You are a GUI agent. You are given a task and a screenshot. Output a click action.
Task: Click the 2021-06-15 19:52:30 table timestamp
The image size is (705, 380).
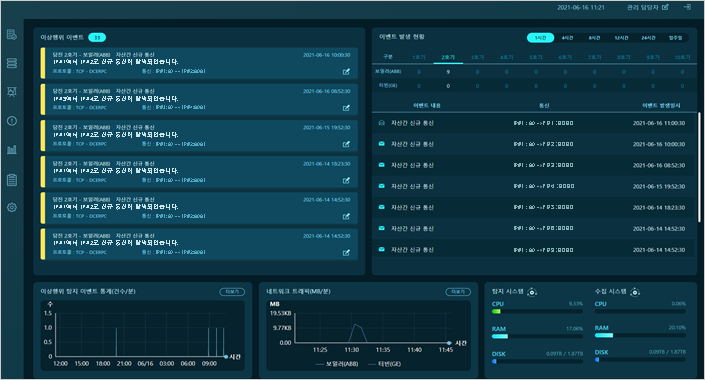click(x=659, y=186)
